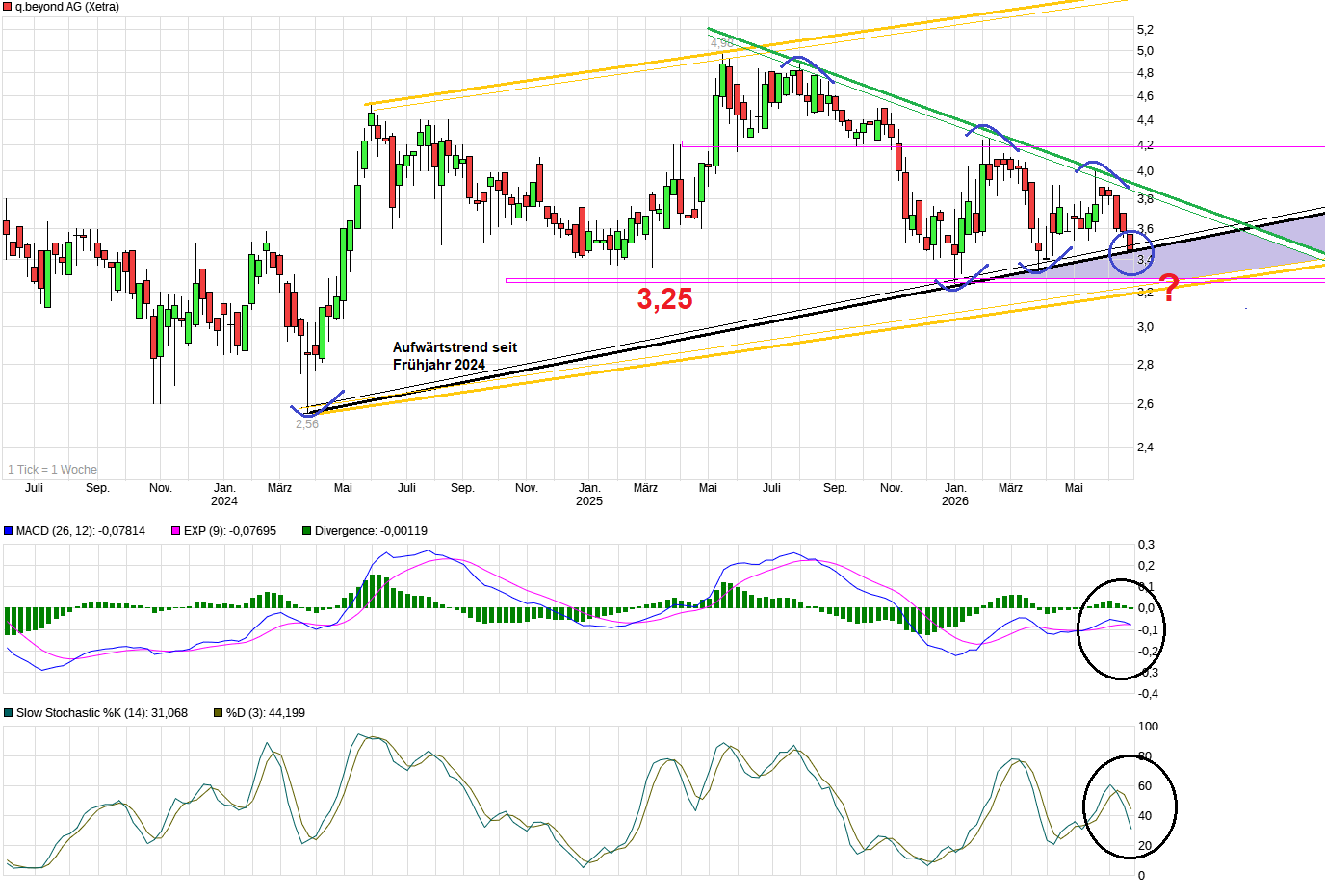This screenshot has width=1325, height=896.
Task: Select the Divergence: -0,00119 legend text
Action: pyautogui.click(x=371, y=531)
